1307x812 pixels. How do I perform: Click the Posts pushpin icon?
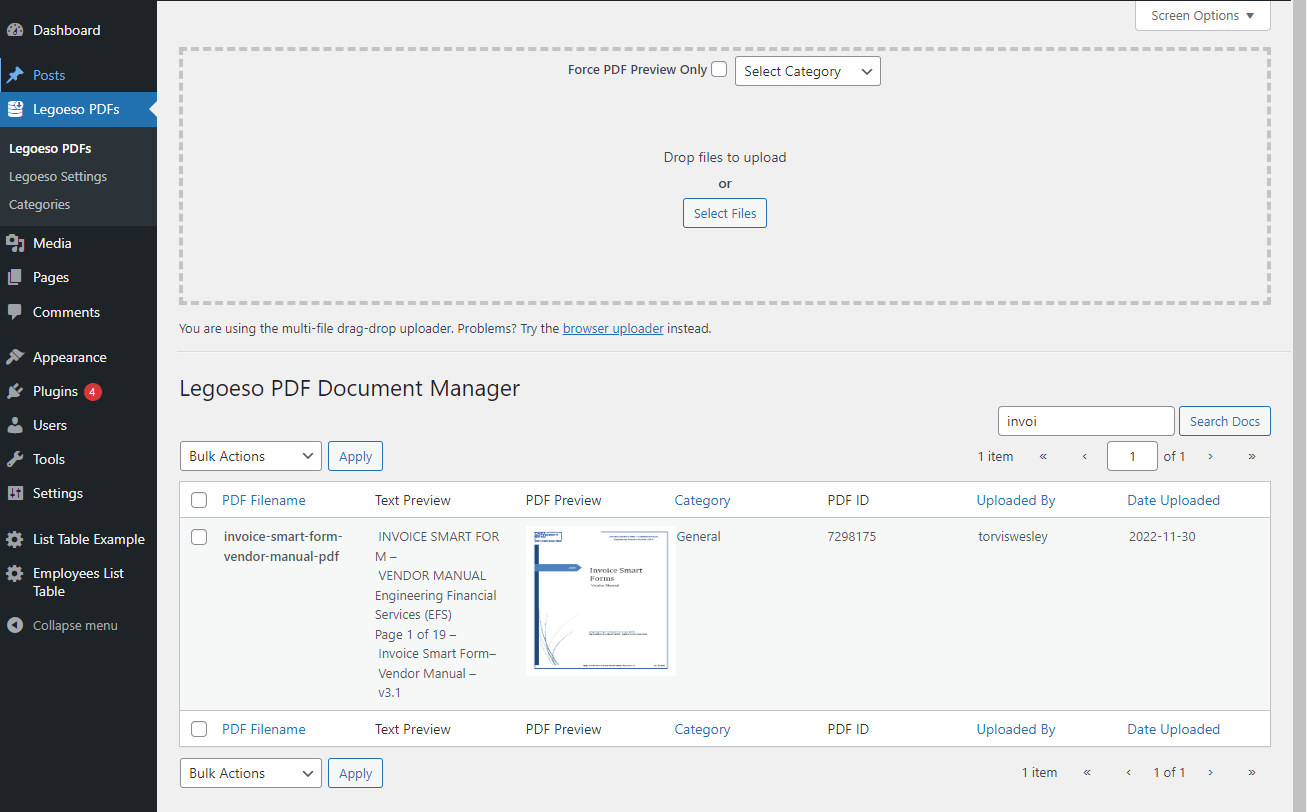click(x=15, y=75)
